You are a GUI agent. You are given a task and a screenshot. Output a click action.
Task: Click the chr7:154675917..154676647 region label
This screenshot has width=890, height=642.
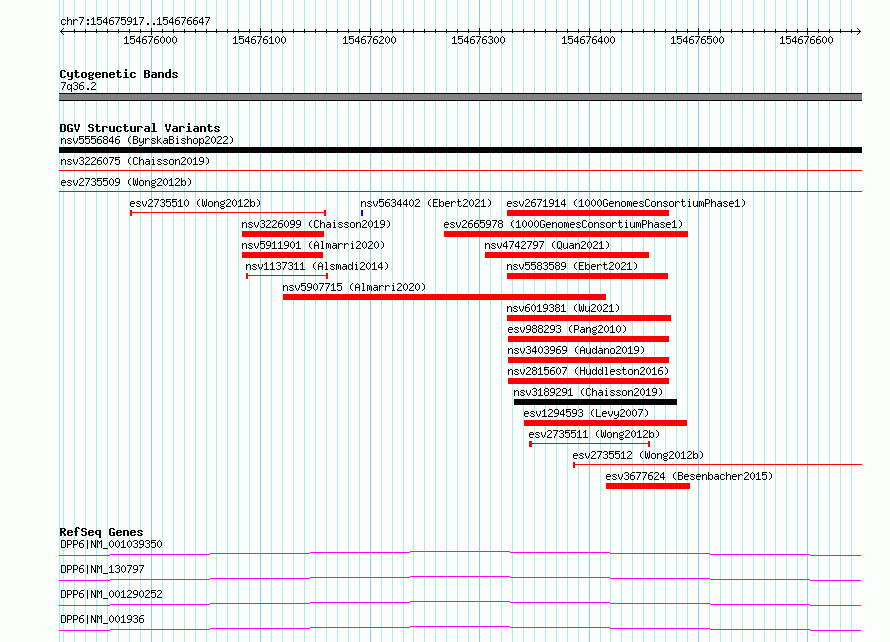(135, 22)
